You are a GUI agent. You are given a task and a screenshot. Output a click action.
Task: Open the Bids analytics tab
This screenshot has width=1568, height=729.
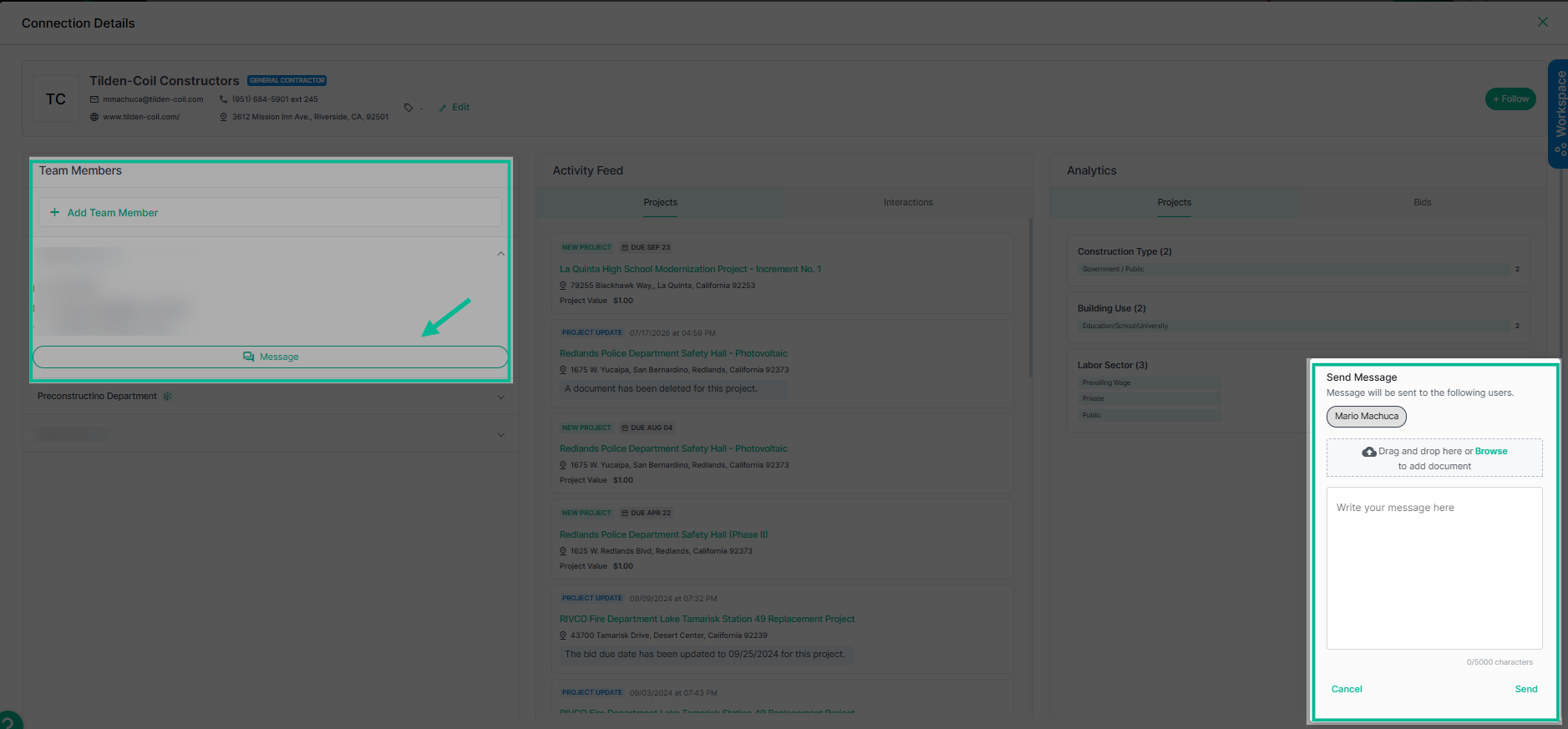tap(1422, 203)
